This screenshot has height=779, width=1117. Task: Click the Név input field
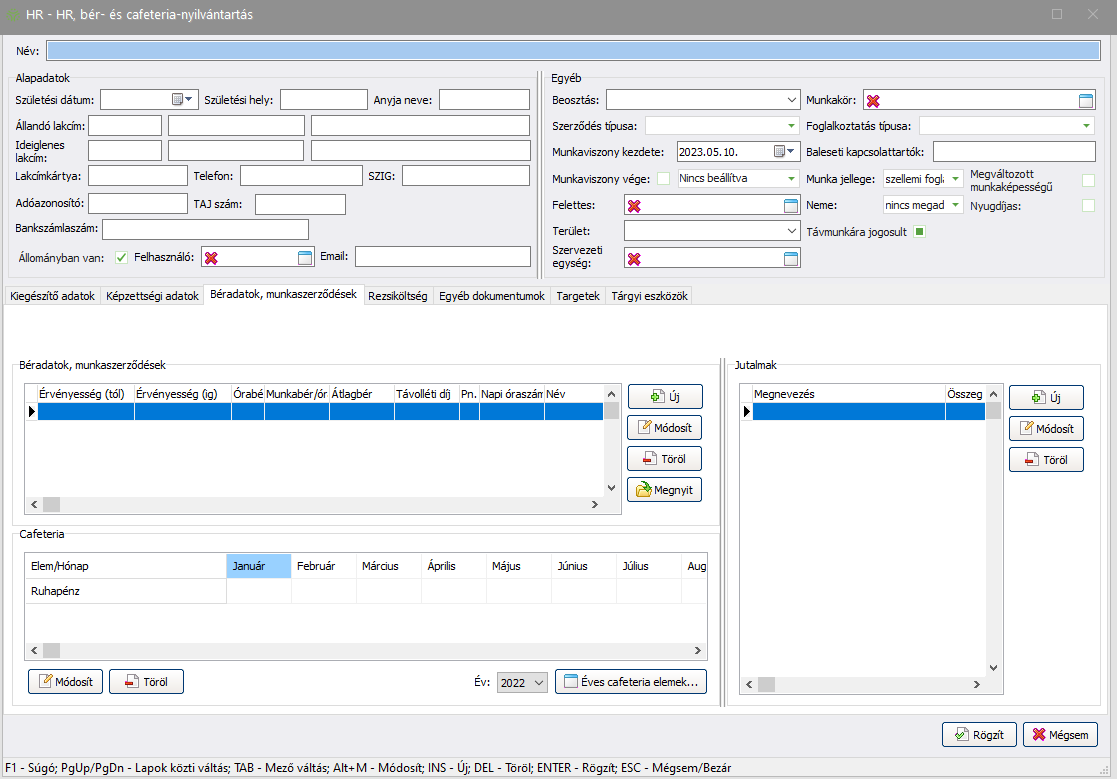coord(573,51)
